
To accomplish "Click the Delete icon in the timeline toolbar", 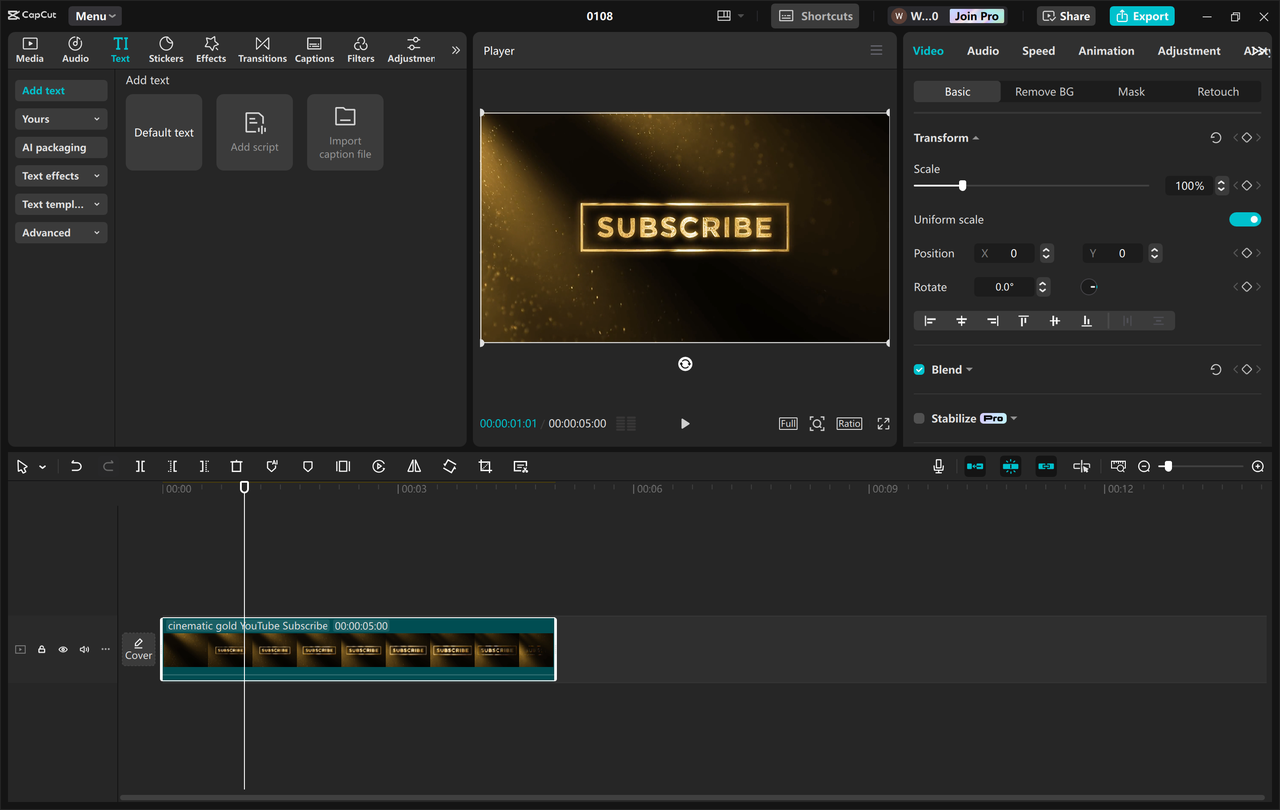I will coord(236,466).
